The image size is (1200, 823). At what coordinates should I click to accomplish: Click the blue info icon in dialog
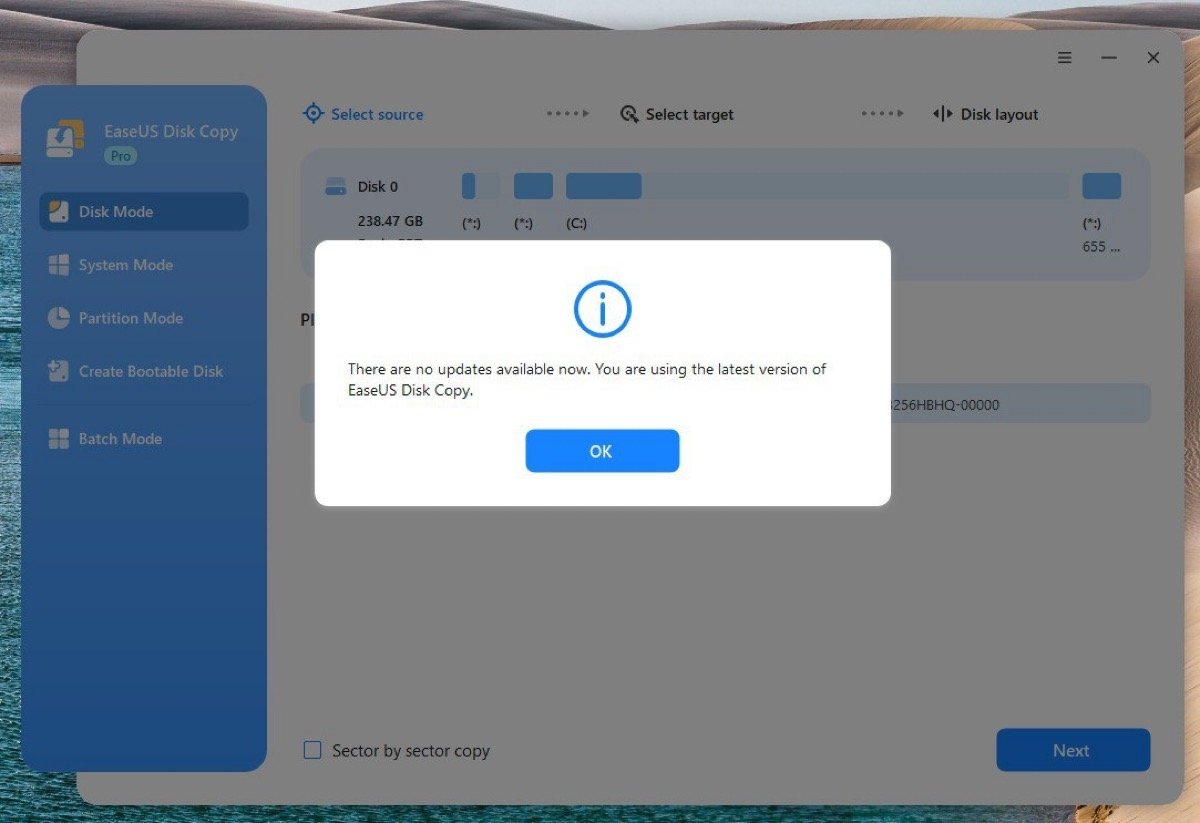(602, 308)
